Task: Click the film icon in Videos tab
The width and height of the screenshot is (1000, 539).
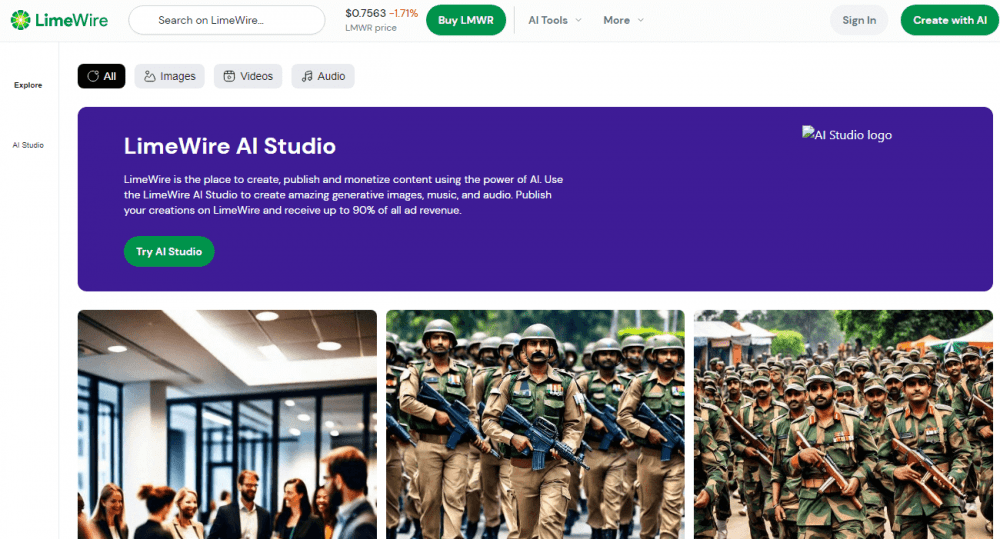Action: point(229,76)
